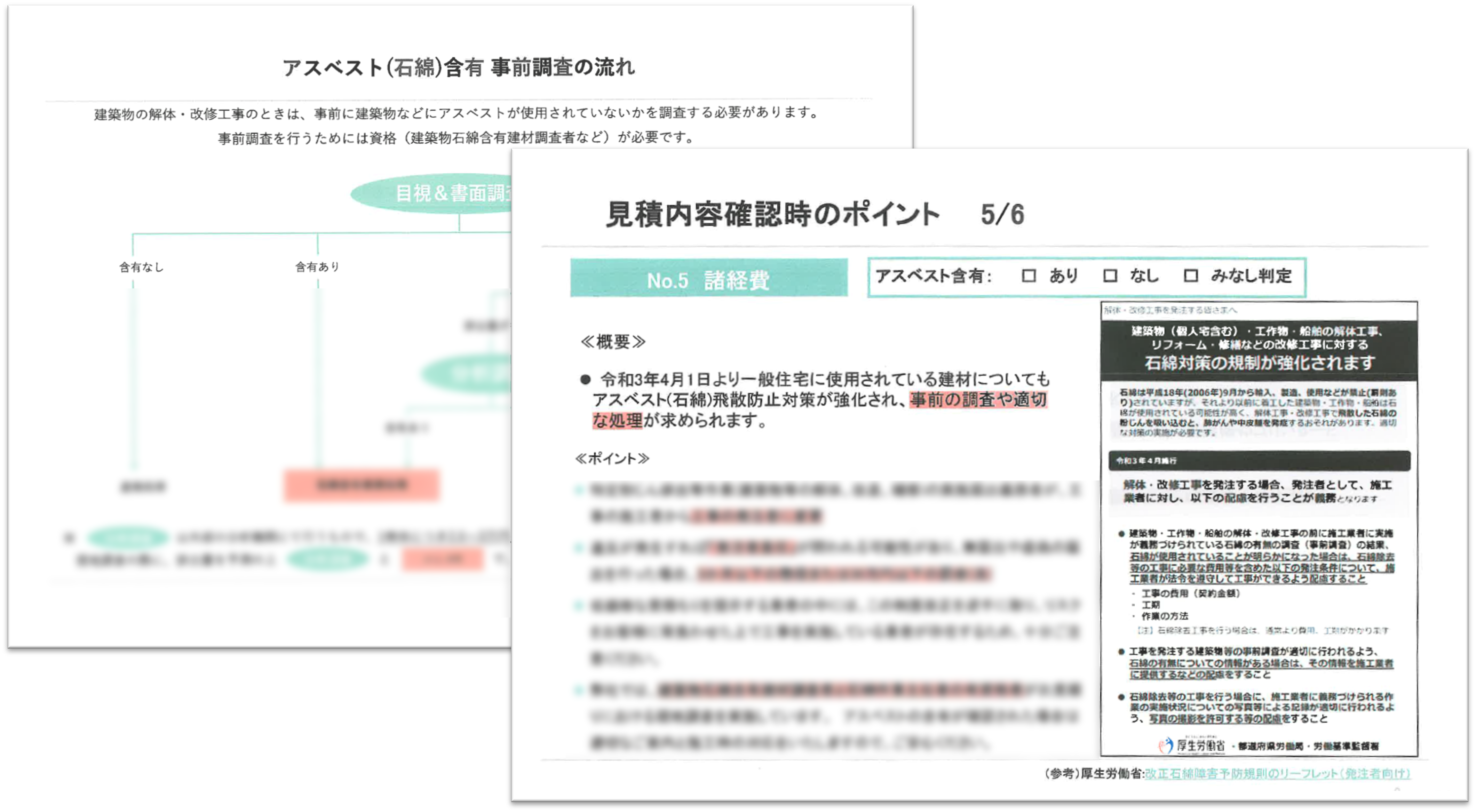
Task: Click the 見積内容確認時のポイント slide title
Action: click(x=772, y=214)
